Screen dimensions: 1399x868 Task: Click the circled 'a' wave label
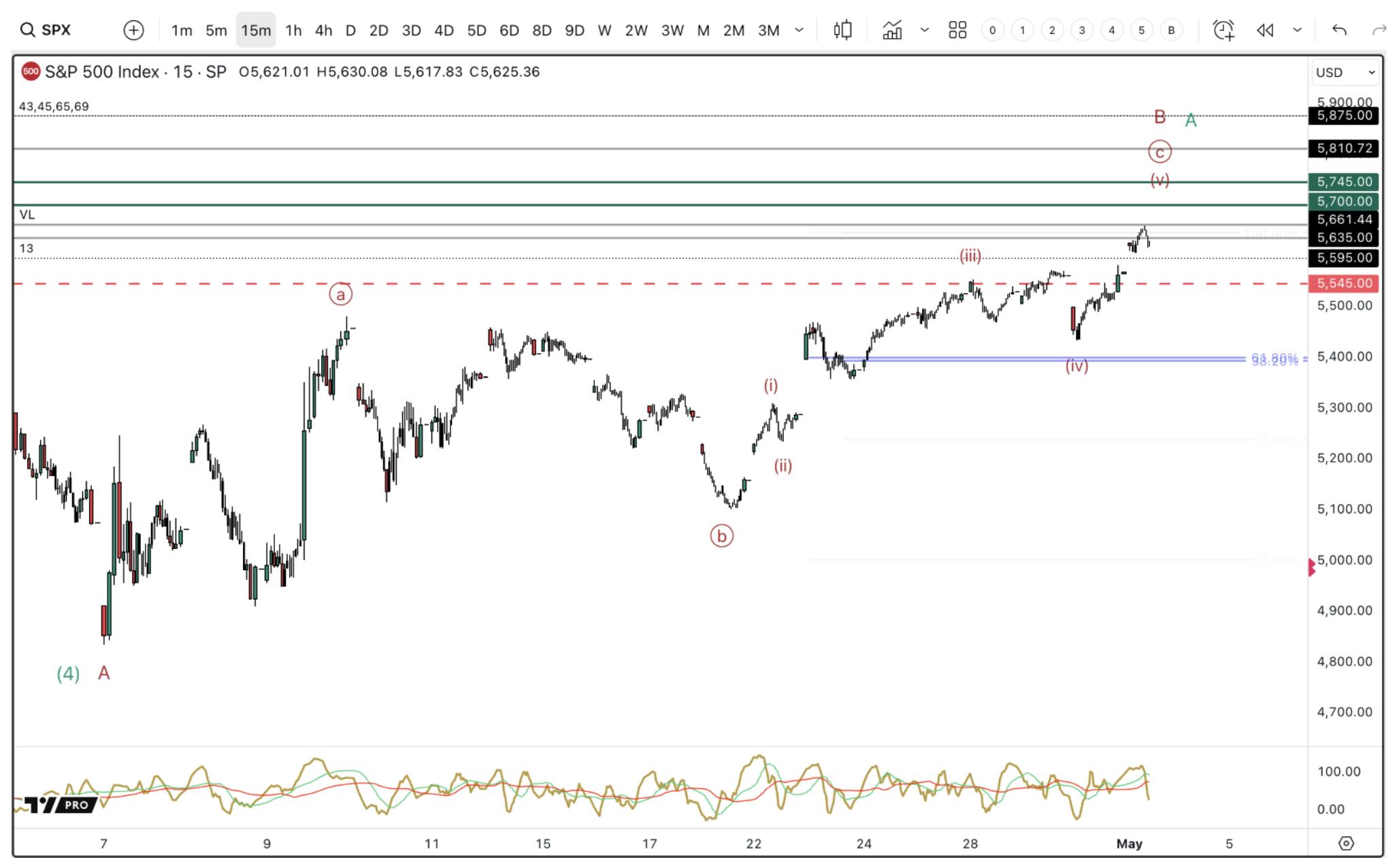(x=341, y=294)
